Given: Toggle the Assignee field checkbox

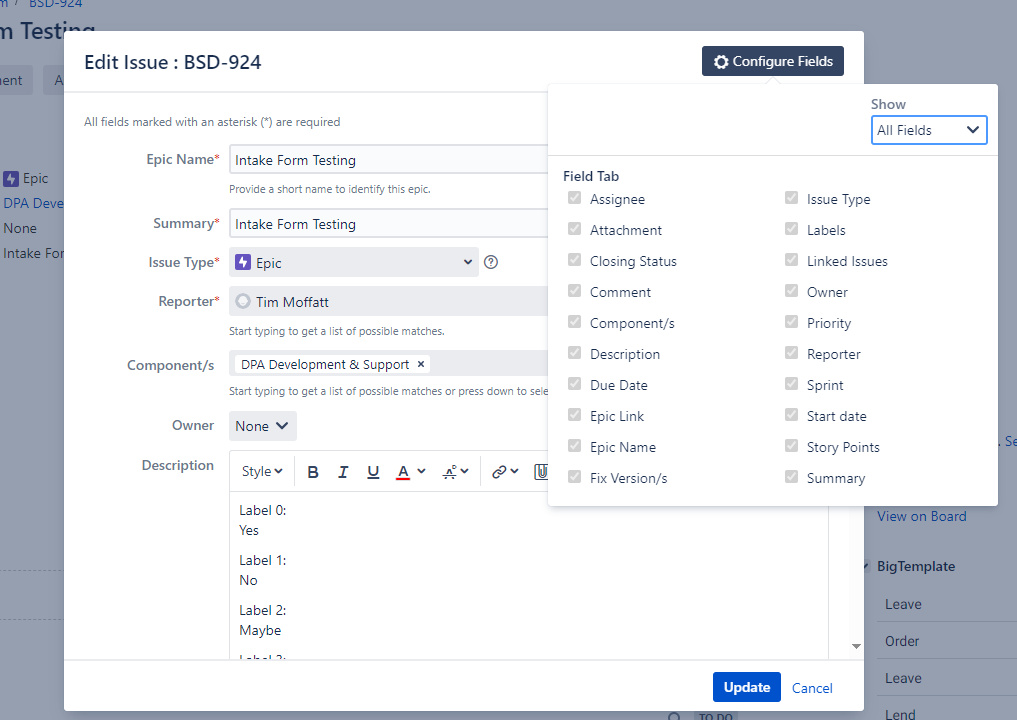Looking at the screenshot, I should 574,198.
